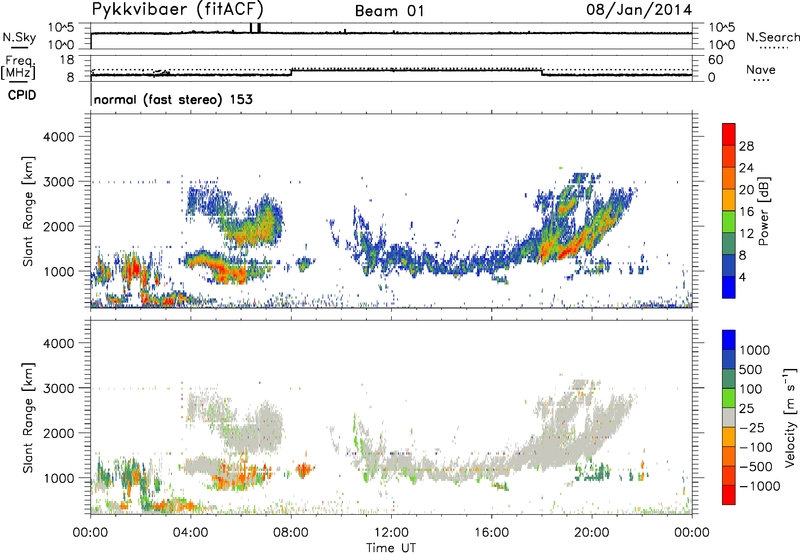Click the 'Time UT' axis title
Screen dimensions: 800x554
391,547
